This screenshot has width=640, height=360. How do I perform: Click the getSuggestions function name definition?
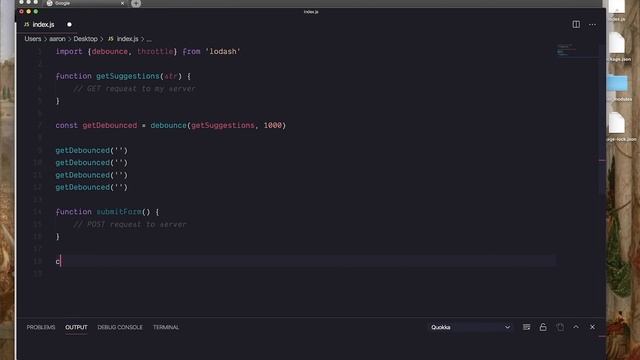coord(127,76)
